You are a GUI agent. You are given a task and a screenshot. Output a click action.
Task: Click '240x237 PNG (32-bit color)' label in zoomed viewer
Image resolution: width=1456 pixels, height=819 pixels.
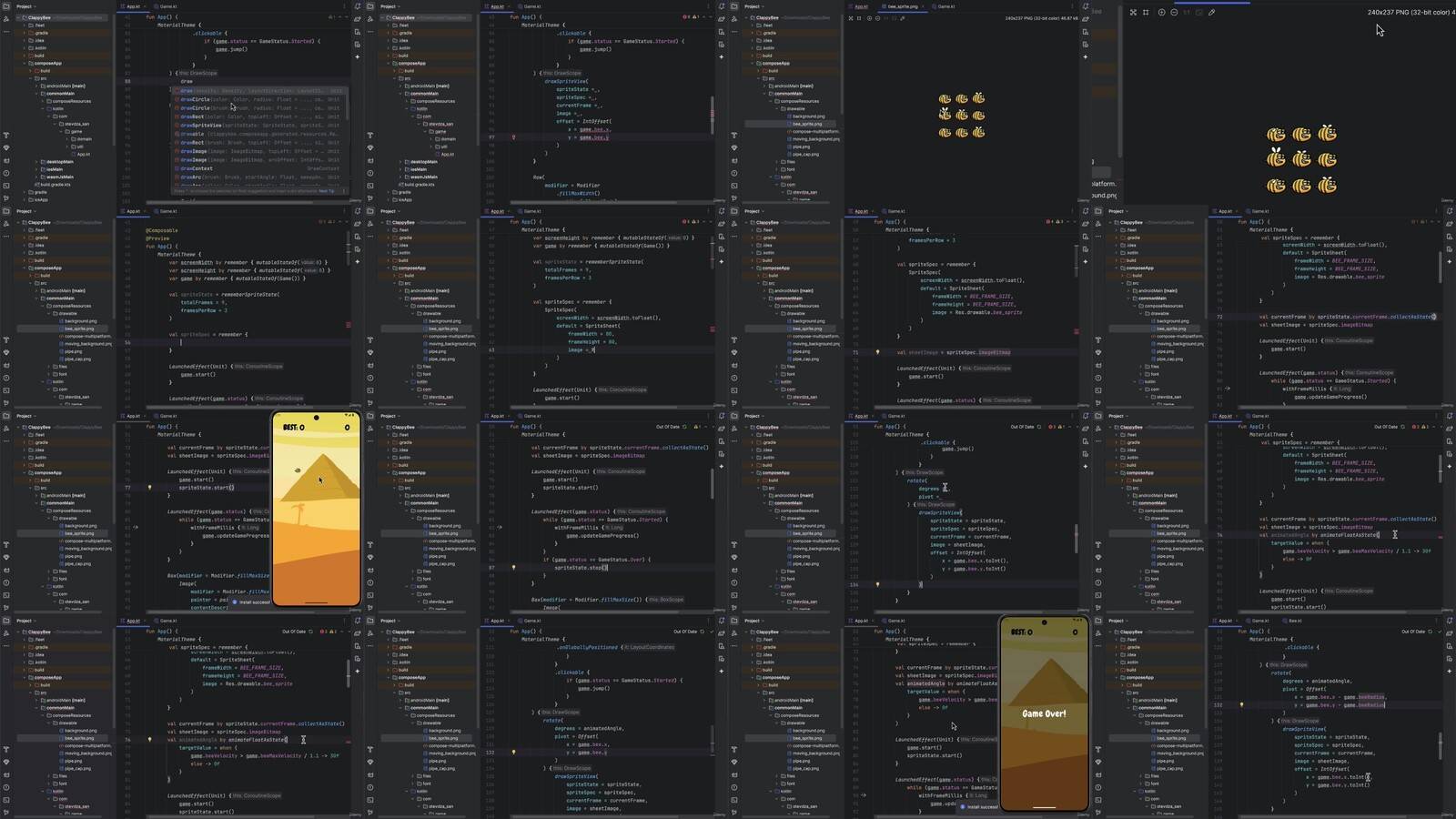[x=1409, y=12]
